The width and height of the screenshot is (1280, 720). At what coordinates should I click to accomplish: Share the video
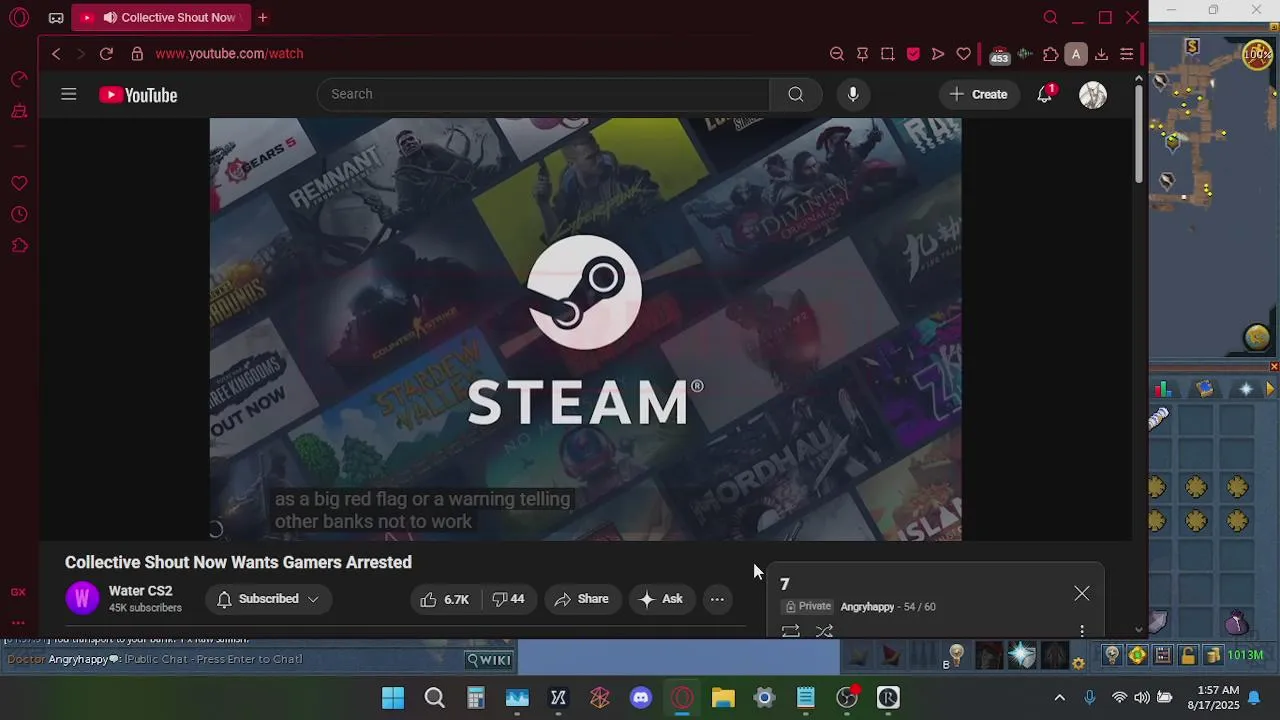(x=581, y=599)
